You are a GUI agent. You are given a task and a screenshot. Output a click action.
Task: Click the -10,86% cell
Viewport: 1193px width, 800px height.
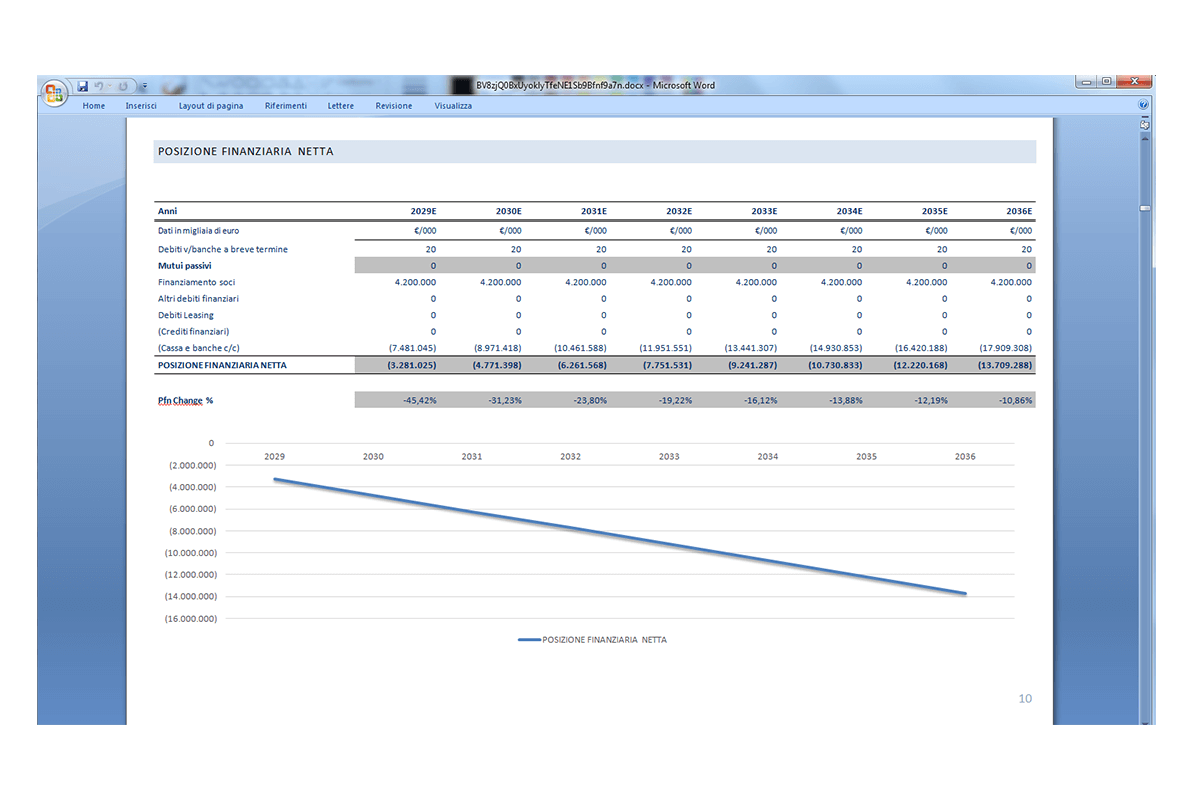pyautogui.click(x=1016, y=400)
